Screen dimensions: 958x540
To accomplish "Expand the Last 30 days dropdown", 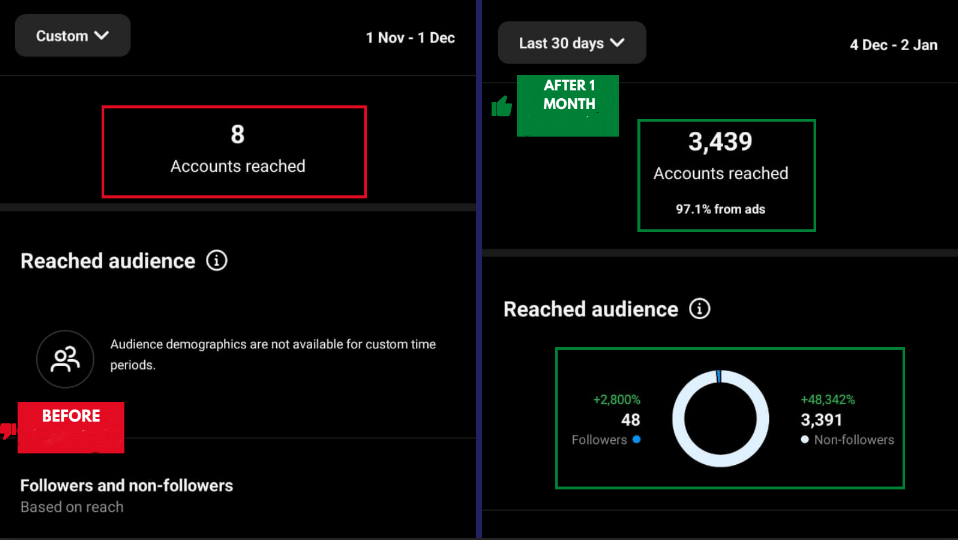I will pos(571,43).
